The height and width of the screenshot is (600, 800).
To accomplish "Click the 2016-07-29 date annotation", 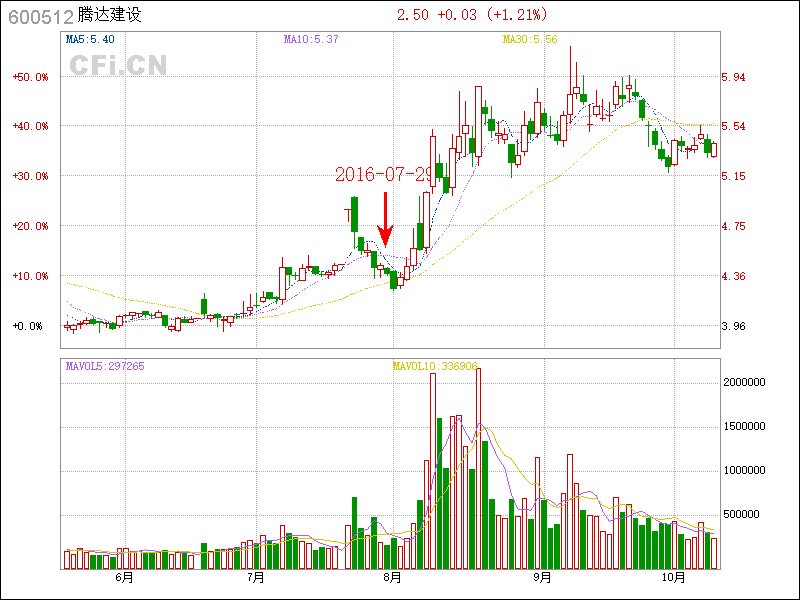I will (383, 175).
